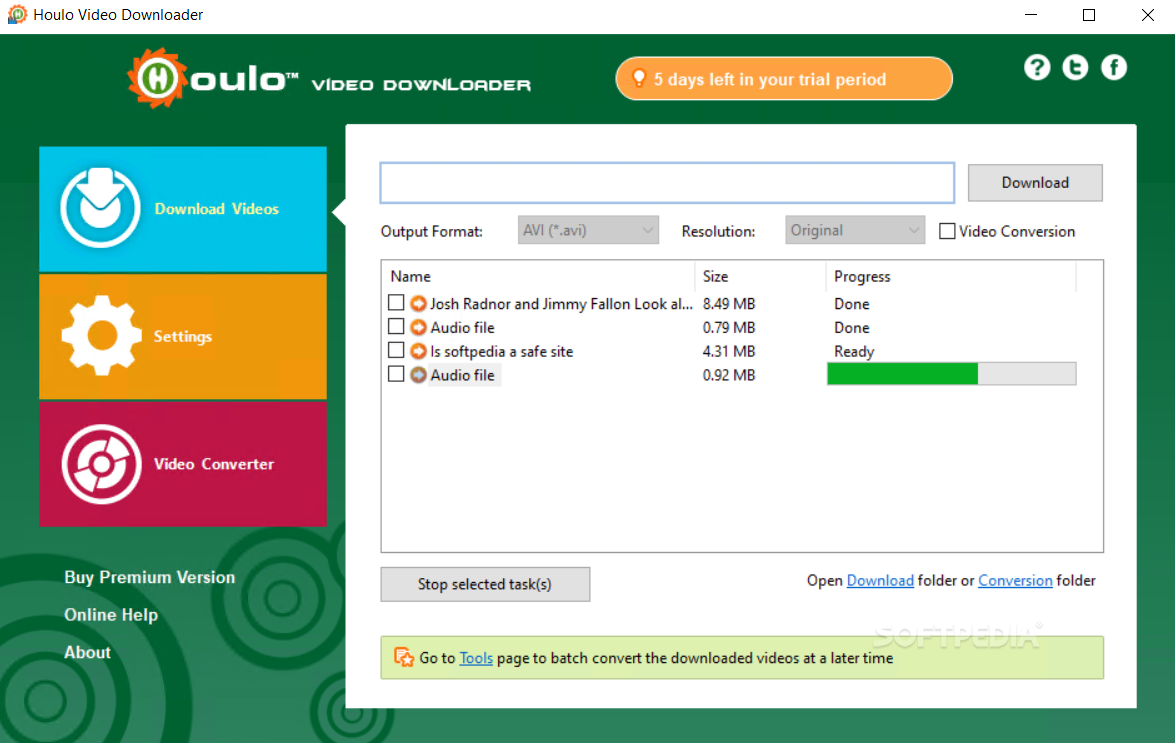The width and height of the screenshot is (1175, 743).
Task: Select the 8.49 MB size cell
Action: [728, 303]
